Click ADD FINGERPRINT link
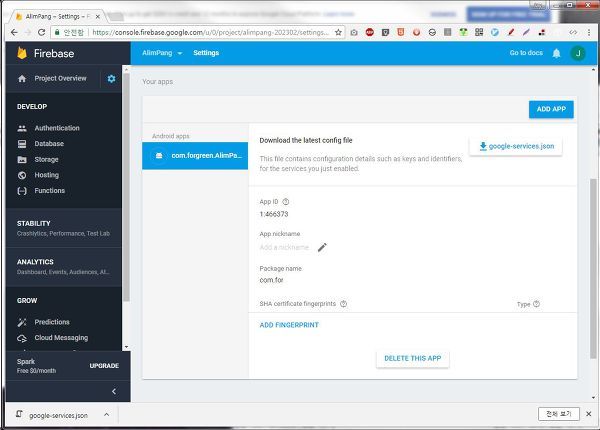 coord(289,325)
